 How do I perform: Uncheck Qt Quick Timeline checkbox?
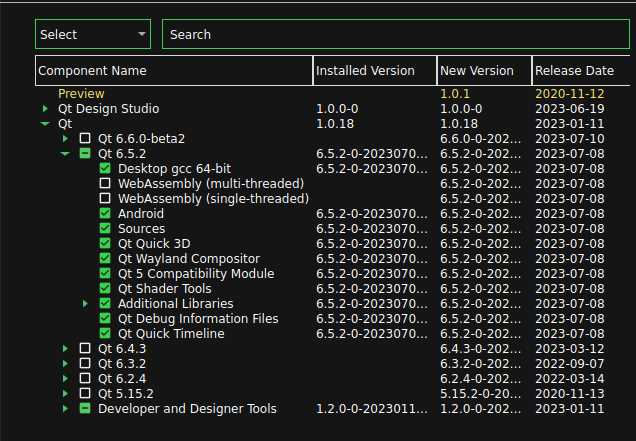point(105,333)
